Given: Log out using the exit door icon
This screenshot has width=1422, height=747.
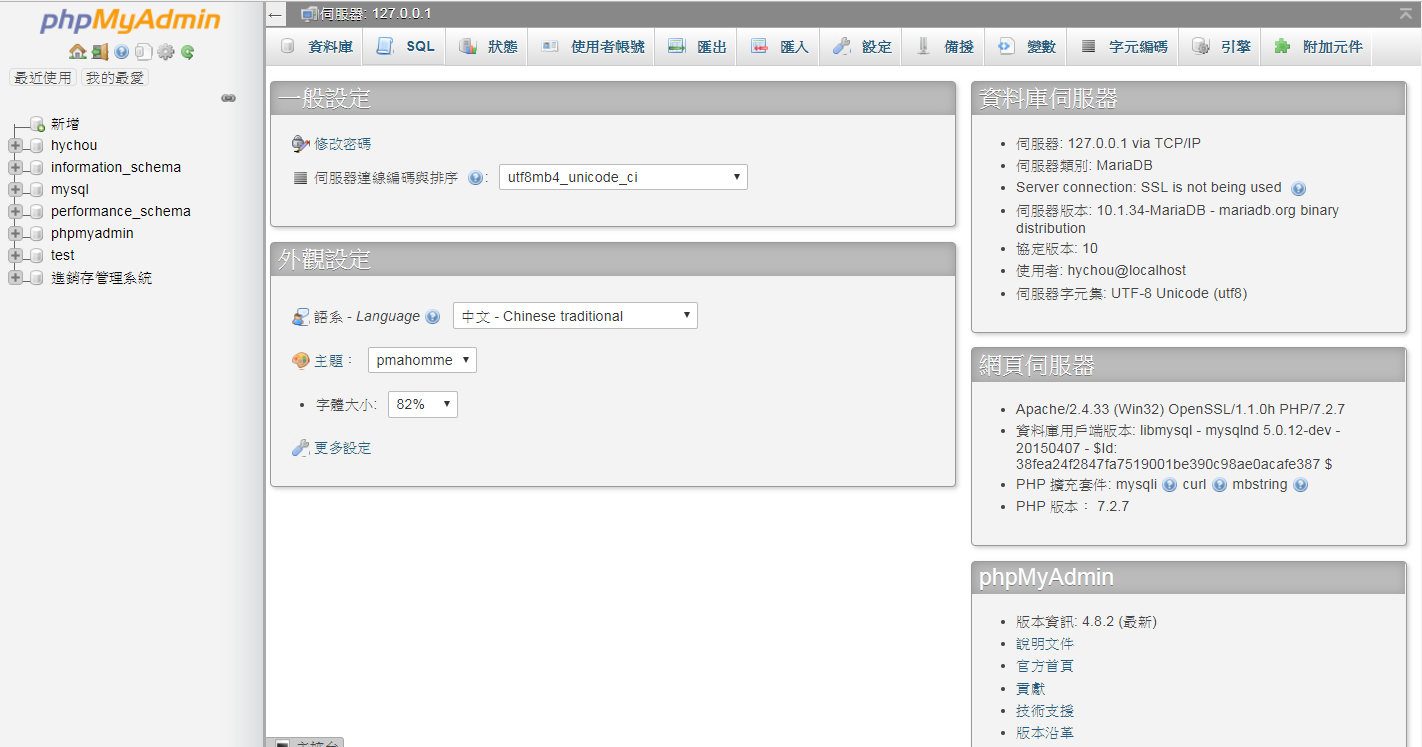Looking at the screenshot, I should pos(100,52).
